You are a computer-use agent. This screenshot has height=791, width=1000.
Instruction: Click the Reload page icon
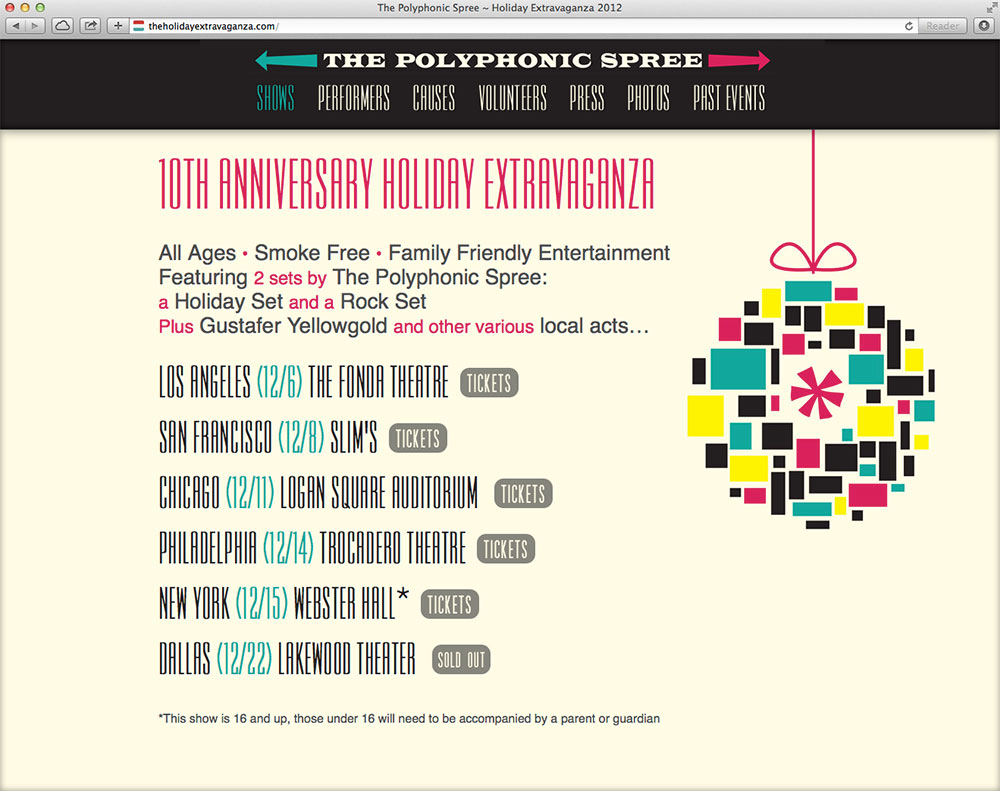909,26
